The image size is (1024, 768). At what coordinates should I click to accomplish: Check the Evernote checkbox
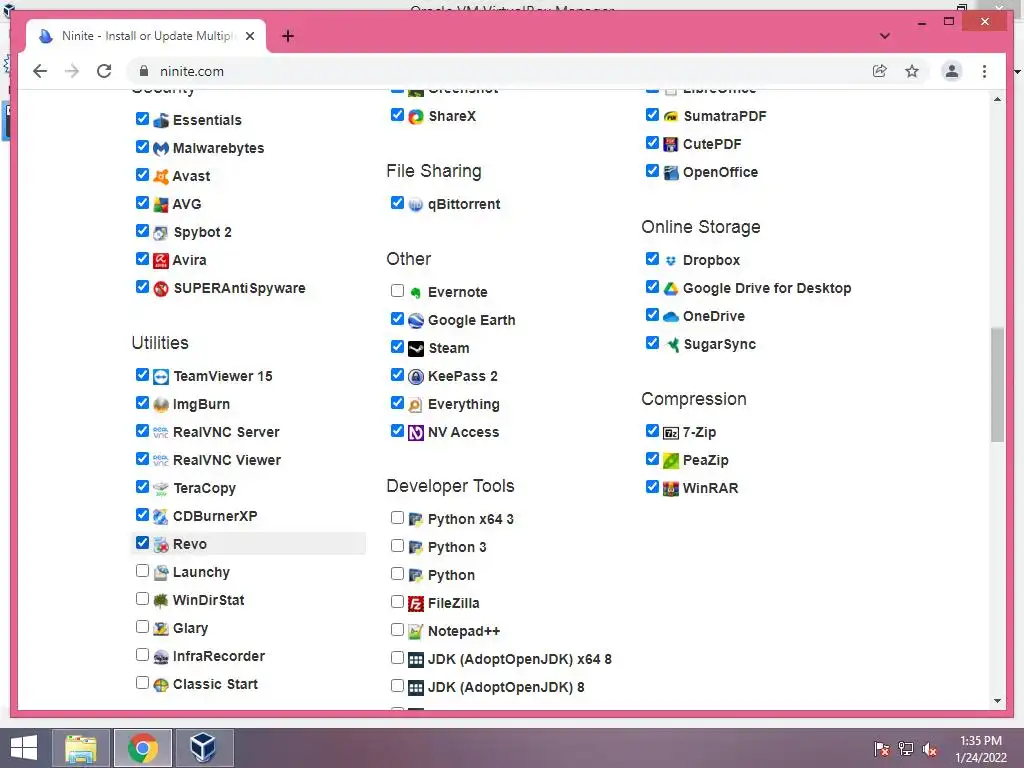397,291
